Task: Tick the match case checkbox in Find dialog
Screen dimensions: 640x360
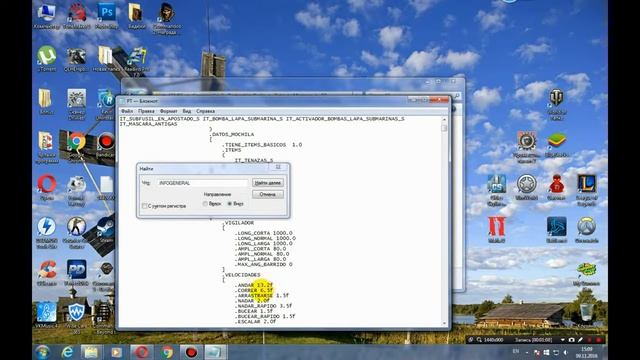Action: (144, 206)
